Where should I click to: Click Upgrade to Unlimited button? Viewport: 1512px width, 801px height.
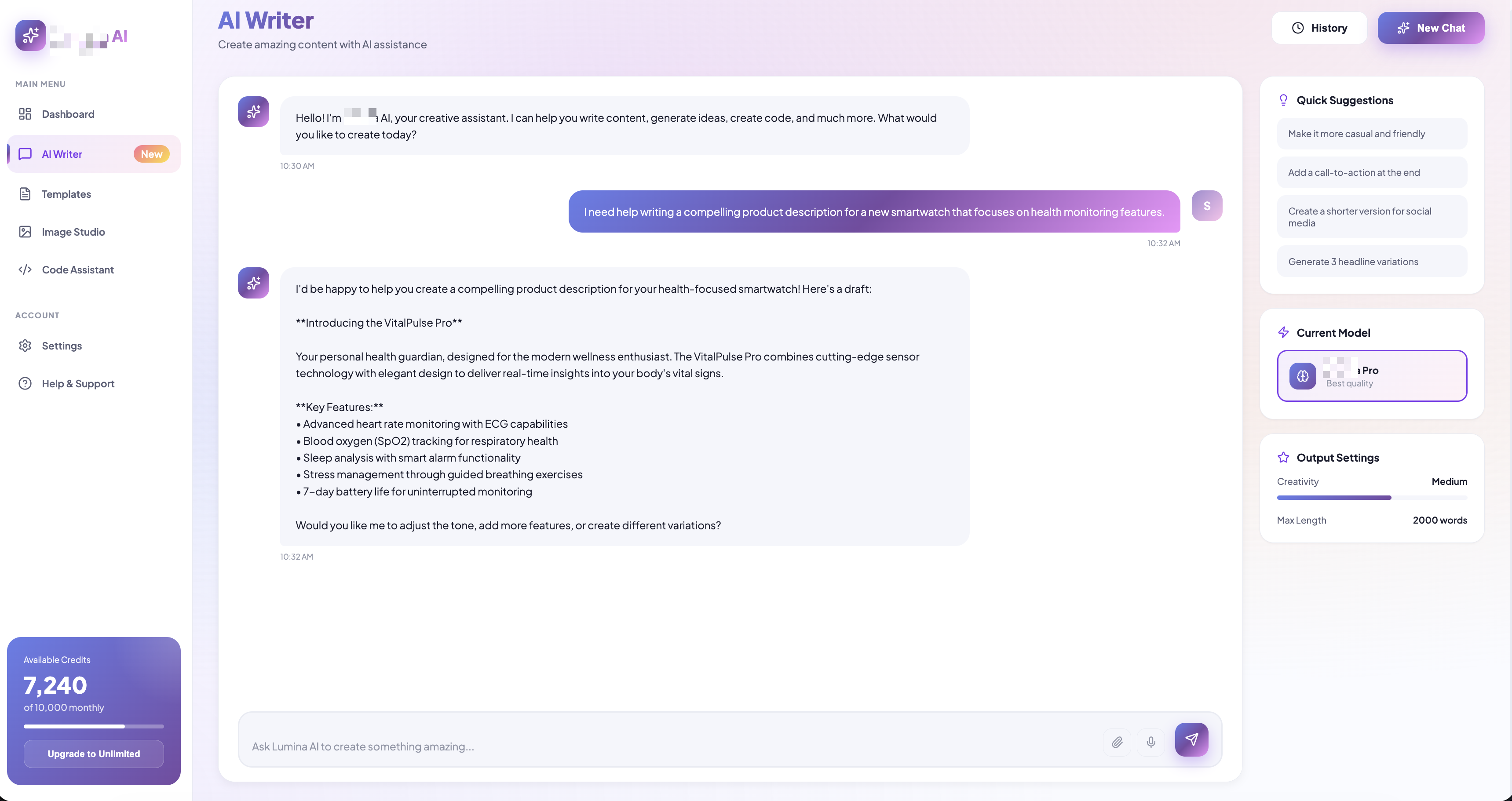pos(94,754)
